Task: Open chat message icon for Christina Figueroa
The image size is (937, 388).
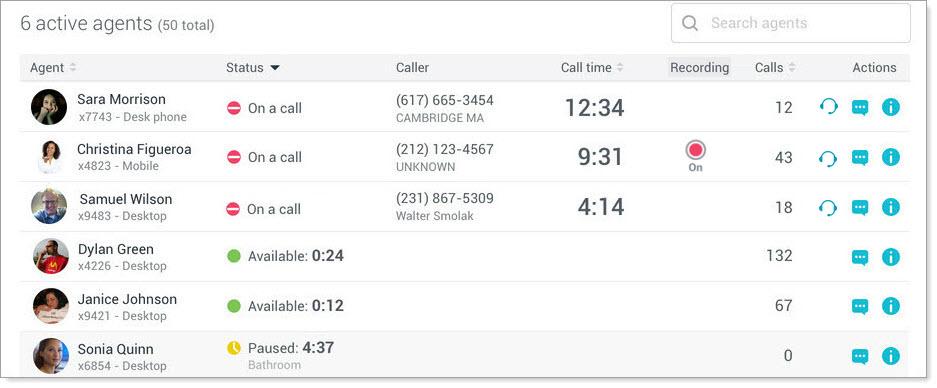Action: [859, 158]
